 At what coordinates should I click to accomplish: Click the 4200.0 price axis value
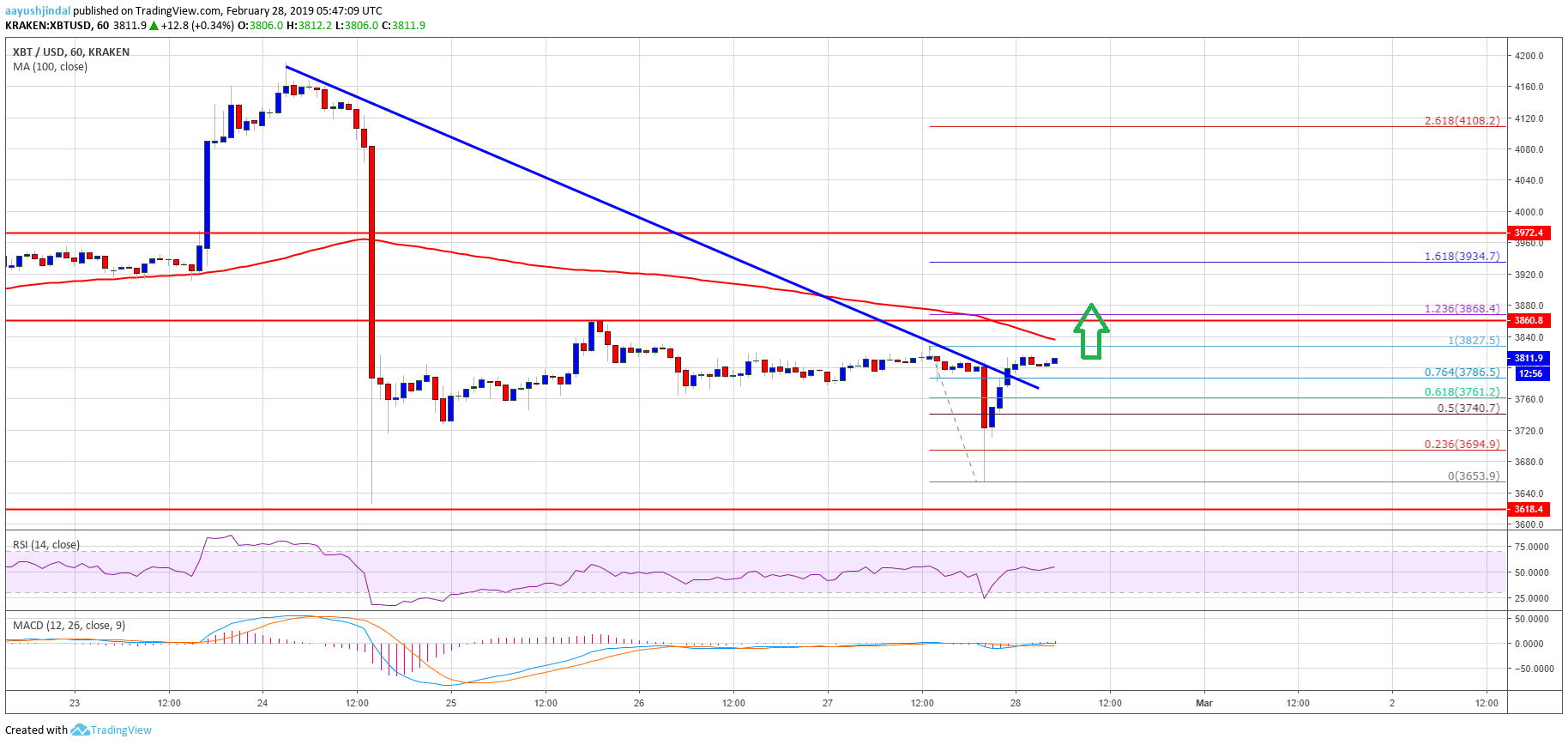point(1529,56)
